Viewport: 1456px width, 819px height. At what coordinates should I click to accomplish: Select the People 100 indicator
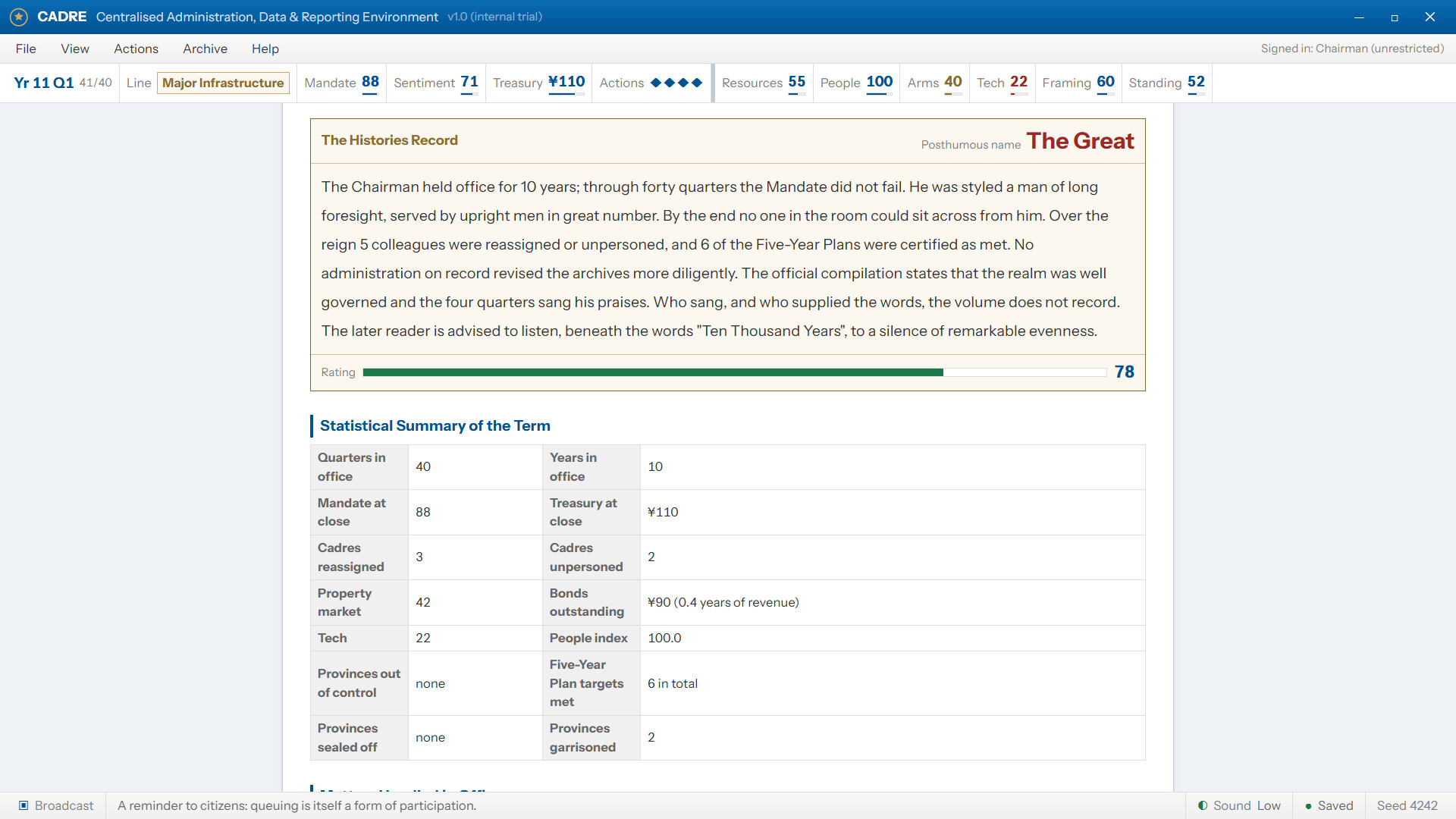point(857,83)
